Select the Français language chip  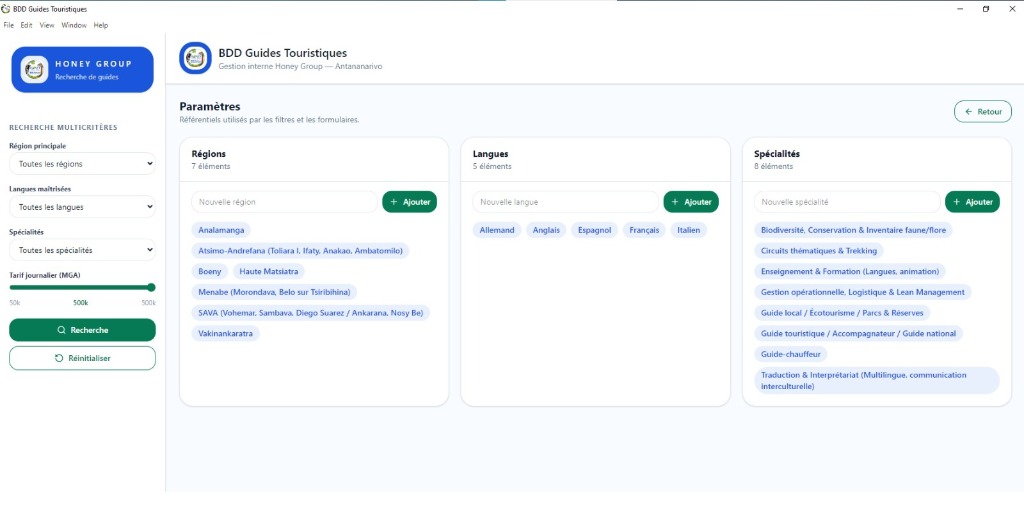pos(644,230)
